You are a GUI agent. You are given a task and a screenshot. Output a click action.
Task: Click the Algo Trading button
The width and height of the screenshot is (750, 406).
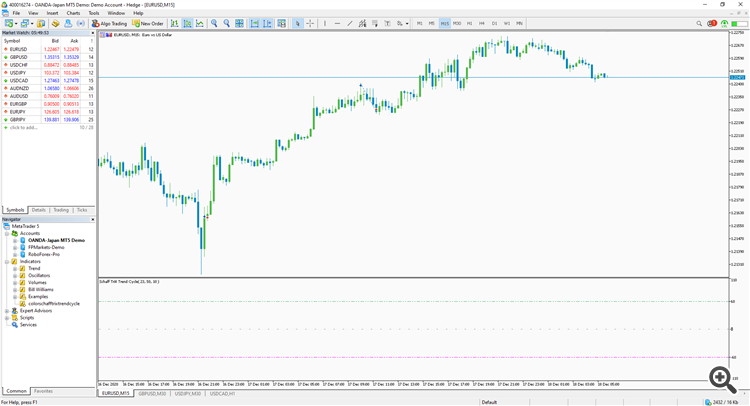click(110, 23)
